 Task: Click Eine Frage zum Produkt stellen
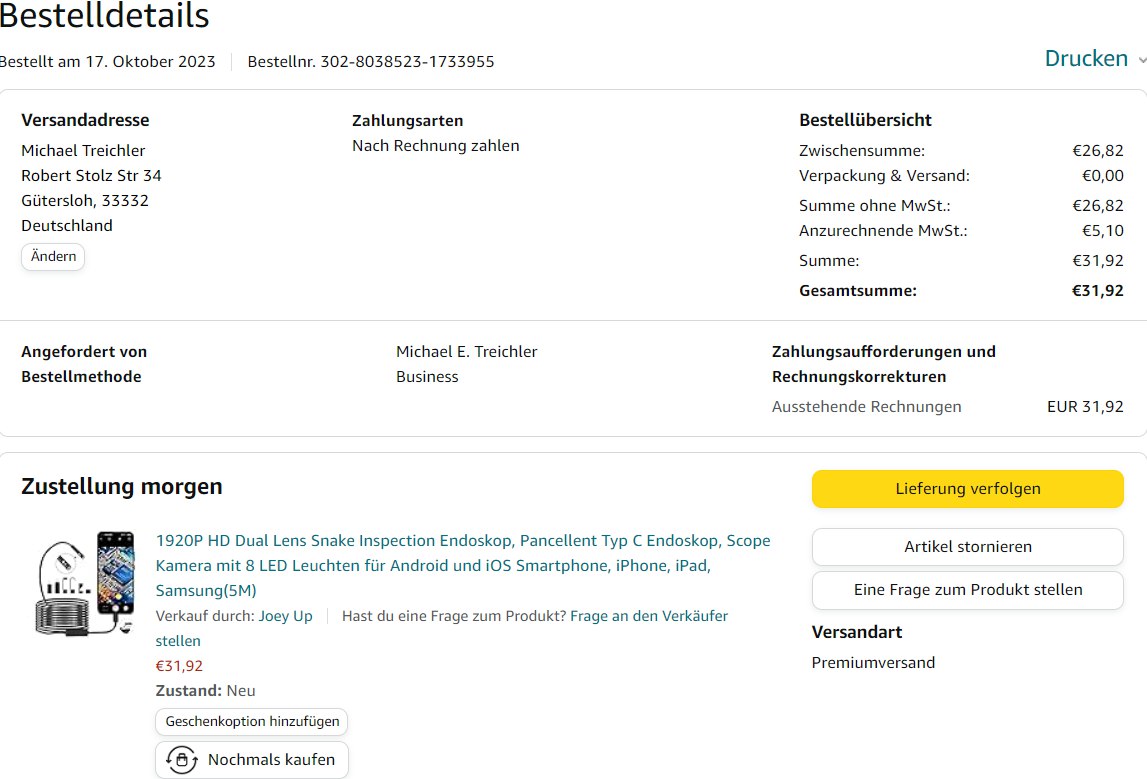click(967, 590)
